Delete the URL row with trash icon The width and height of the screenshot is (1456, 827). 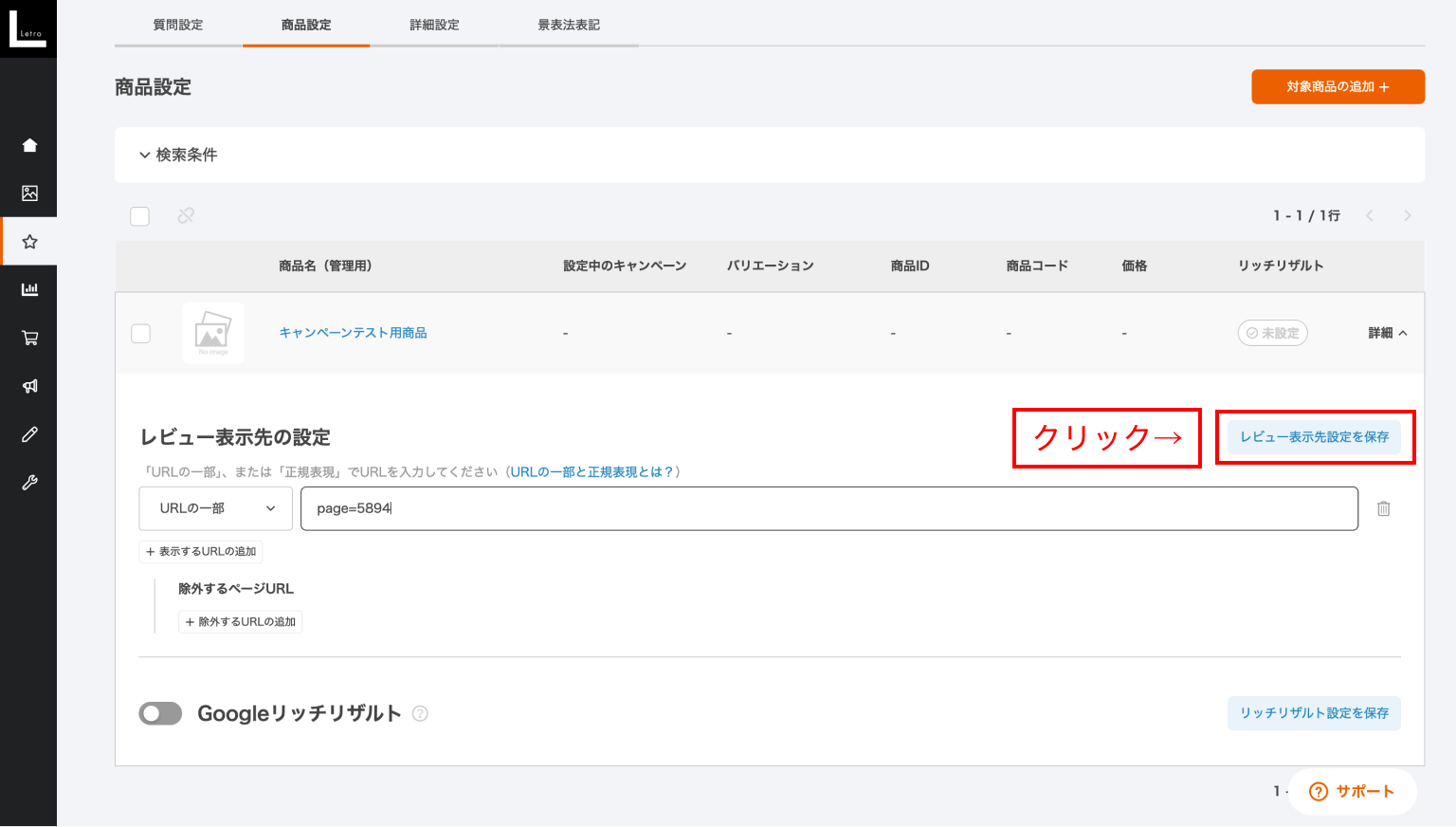[1383, 509]
